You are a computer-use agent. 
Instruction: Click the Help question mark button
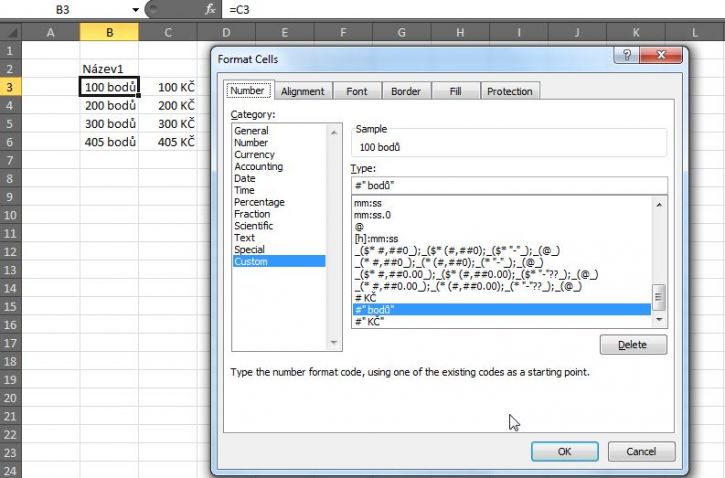tap(627, 55)
